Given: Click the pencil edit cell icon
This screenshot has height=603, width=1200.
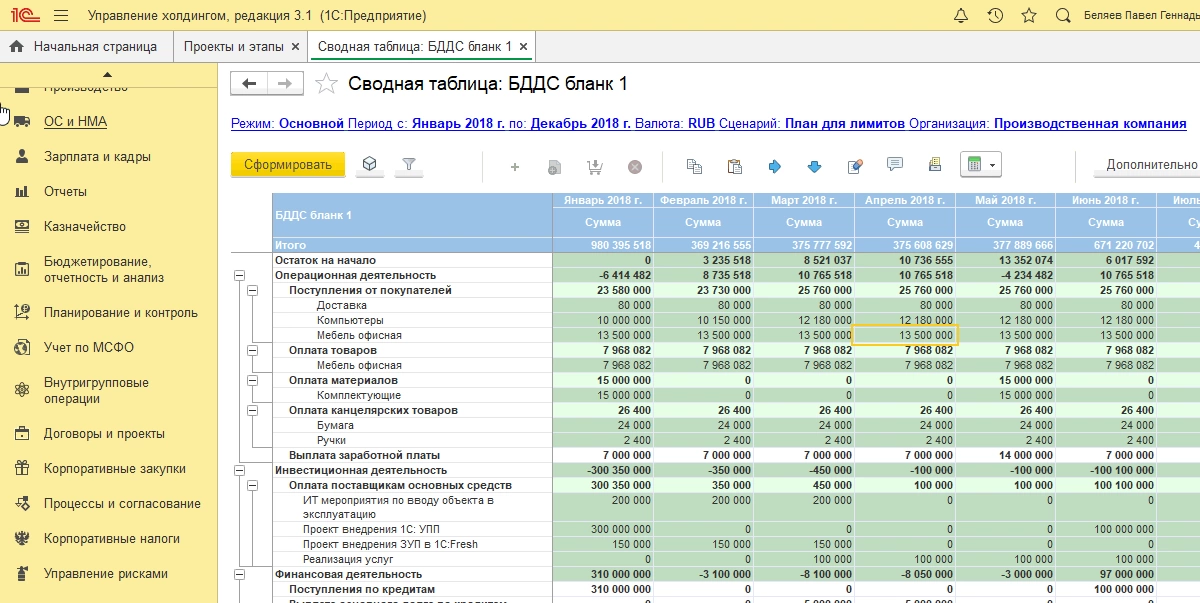Looking at the screenshot, I should (x=855, y=166).
